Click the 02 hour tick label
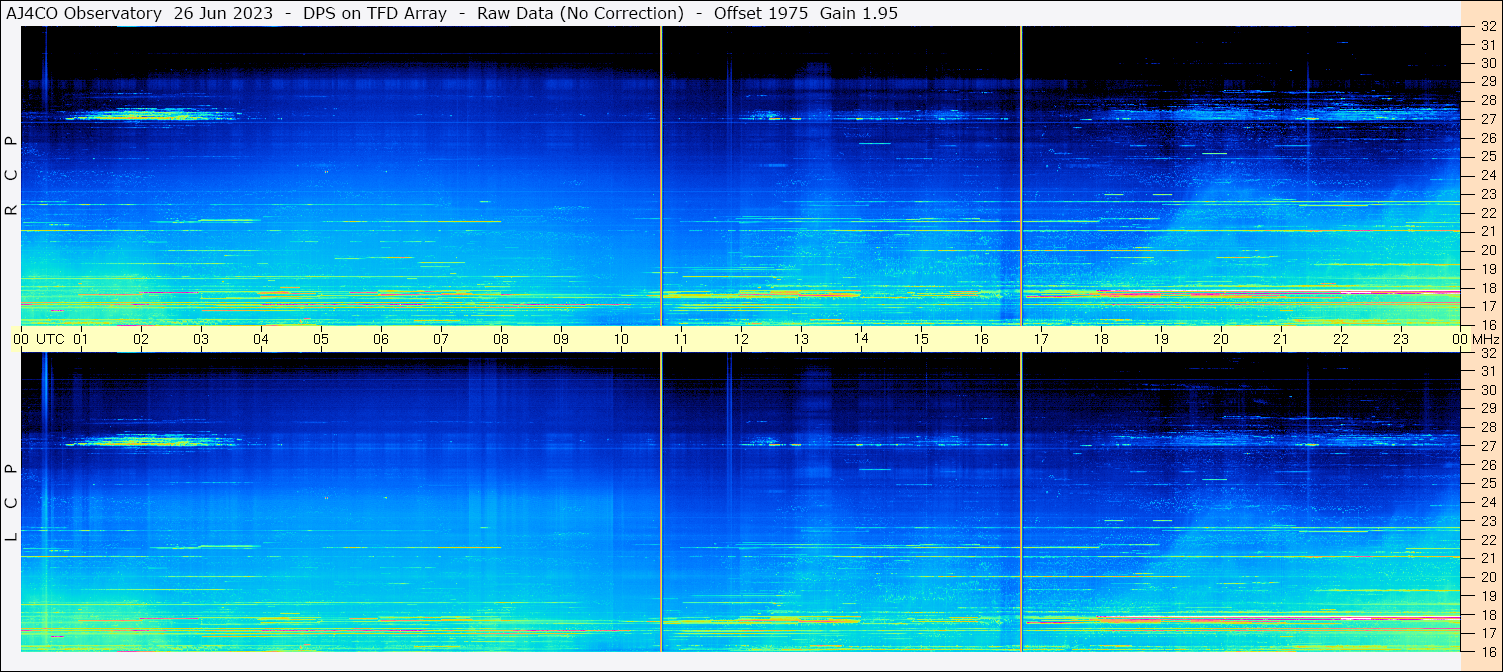Screen dimensions: 1503x672 point(141,339)
